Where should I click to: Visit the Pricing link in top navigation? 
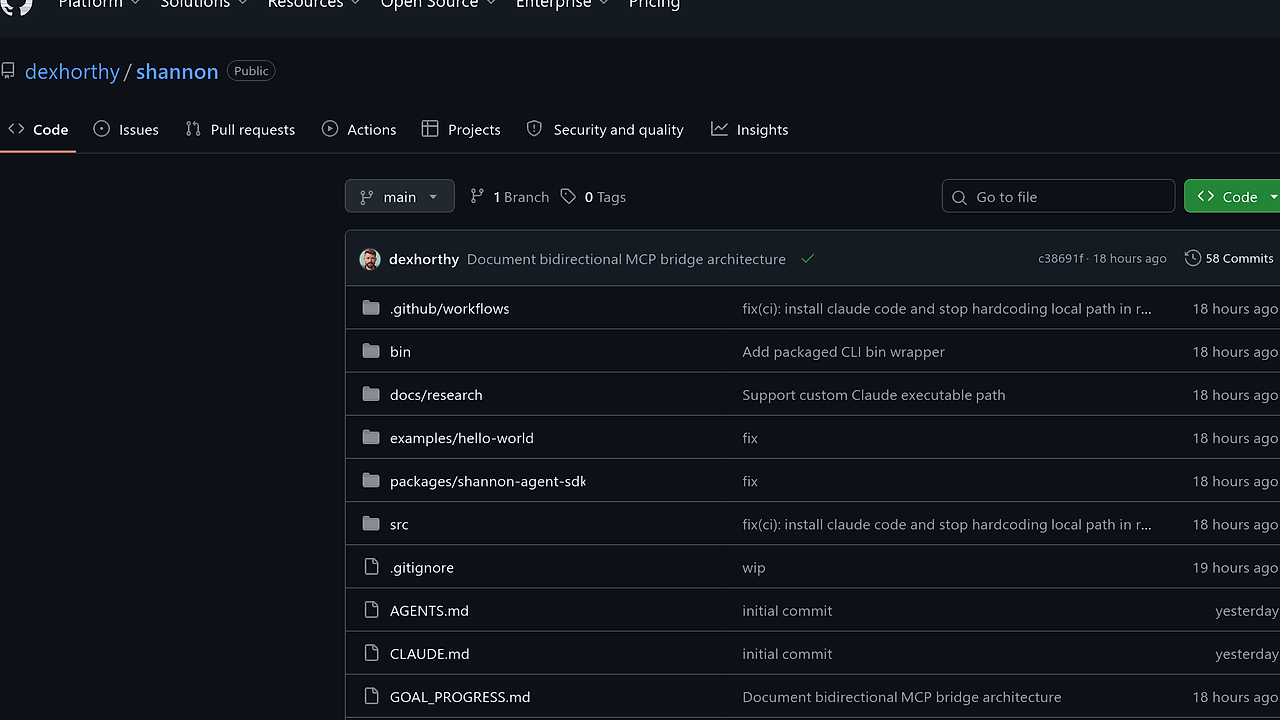(654, 5)
